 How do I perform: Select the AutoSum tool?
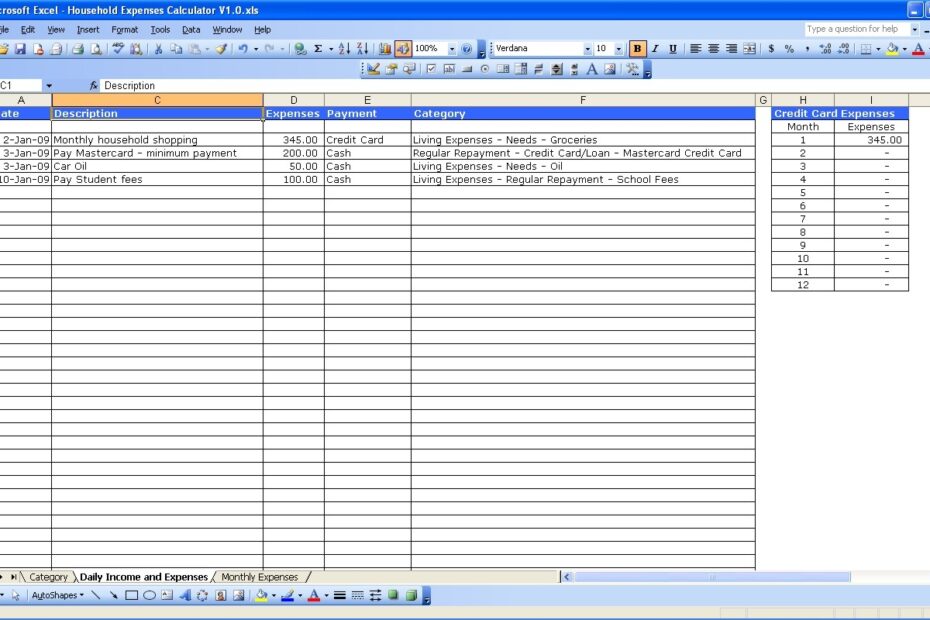pyautogui.click(x=319, y=47)
